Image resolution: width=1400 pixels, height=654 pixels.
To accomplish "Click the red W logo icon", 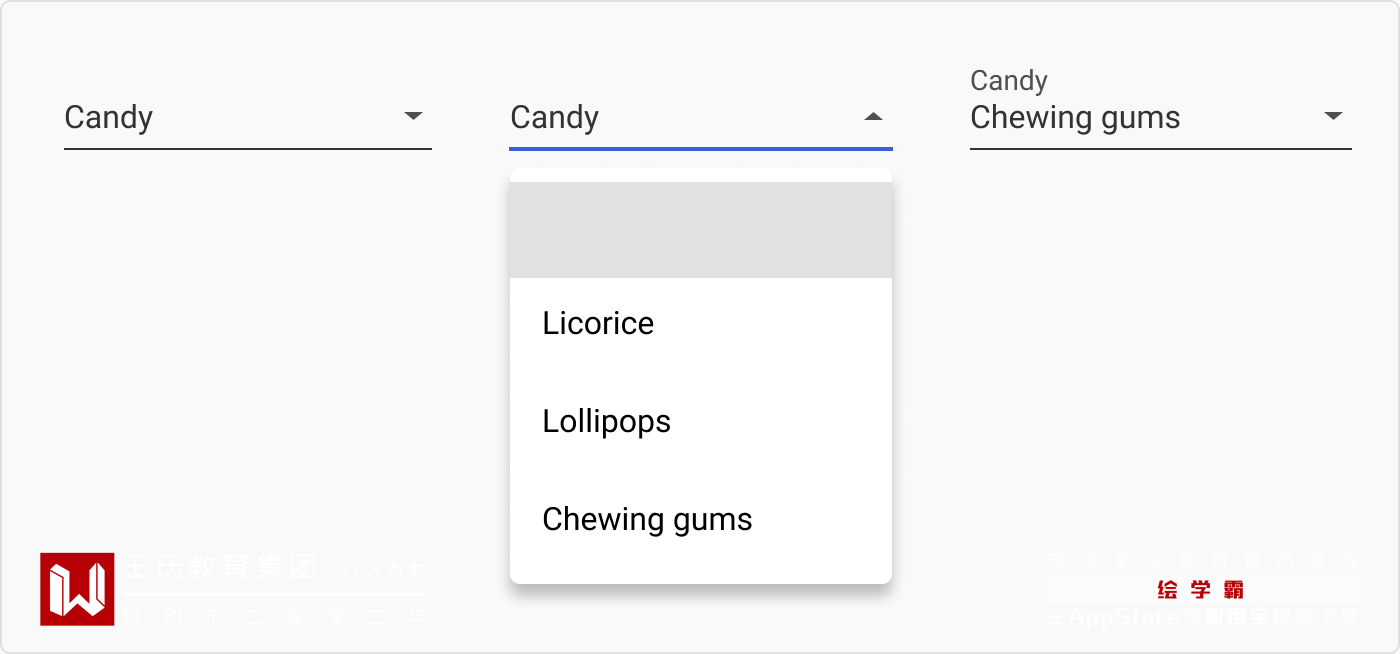I will pos(77,589).
